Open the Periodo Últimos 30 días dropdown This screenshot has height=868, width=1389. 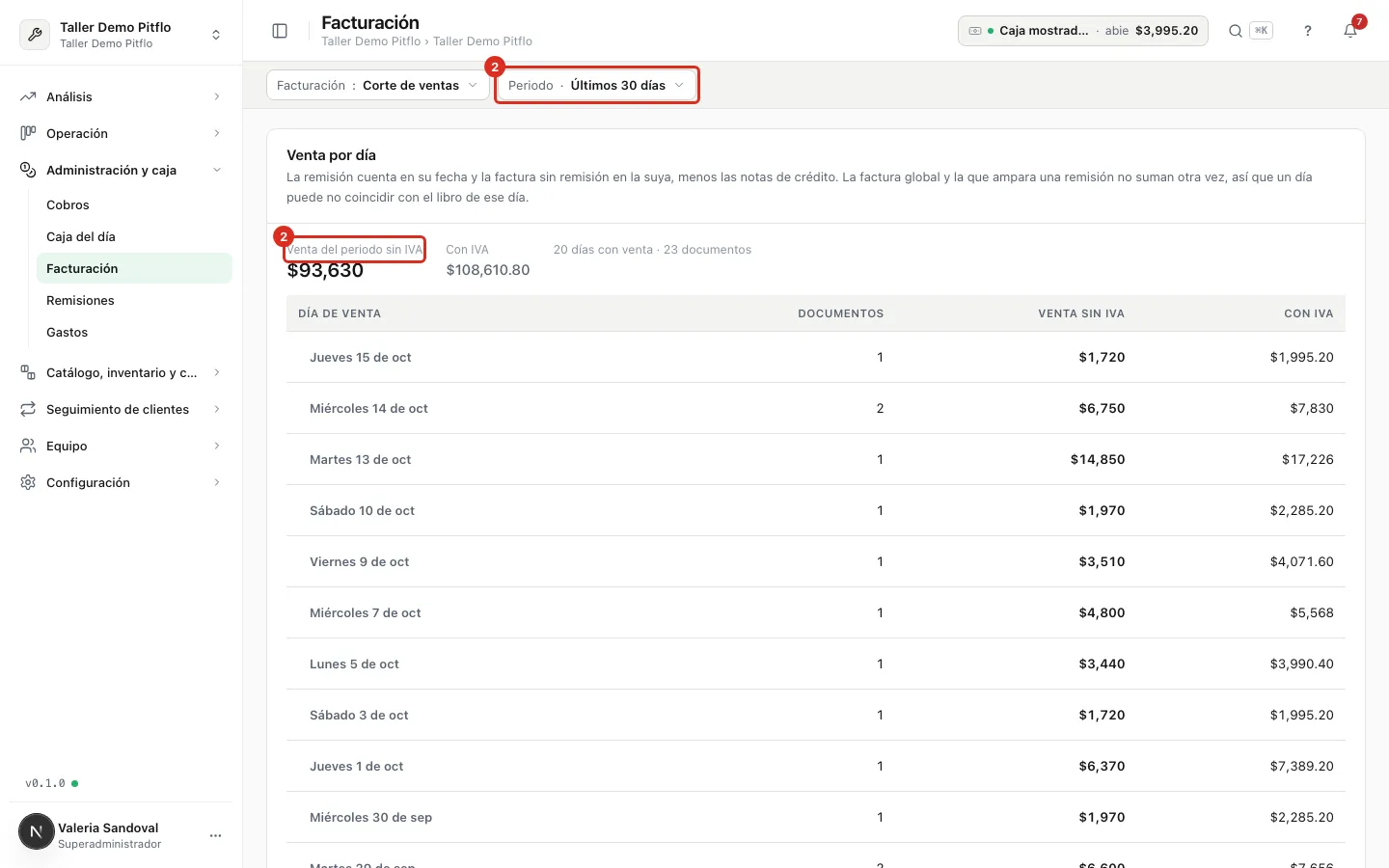click(x=596, y=85)
